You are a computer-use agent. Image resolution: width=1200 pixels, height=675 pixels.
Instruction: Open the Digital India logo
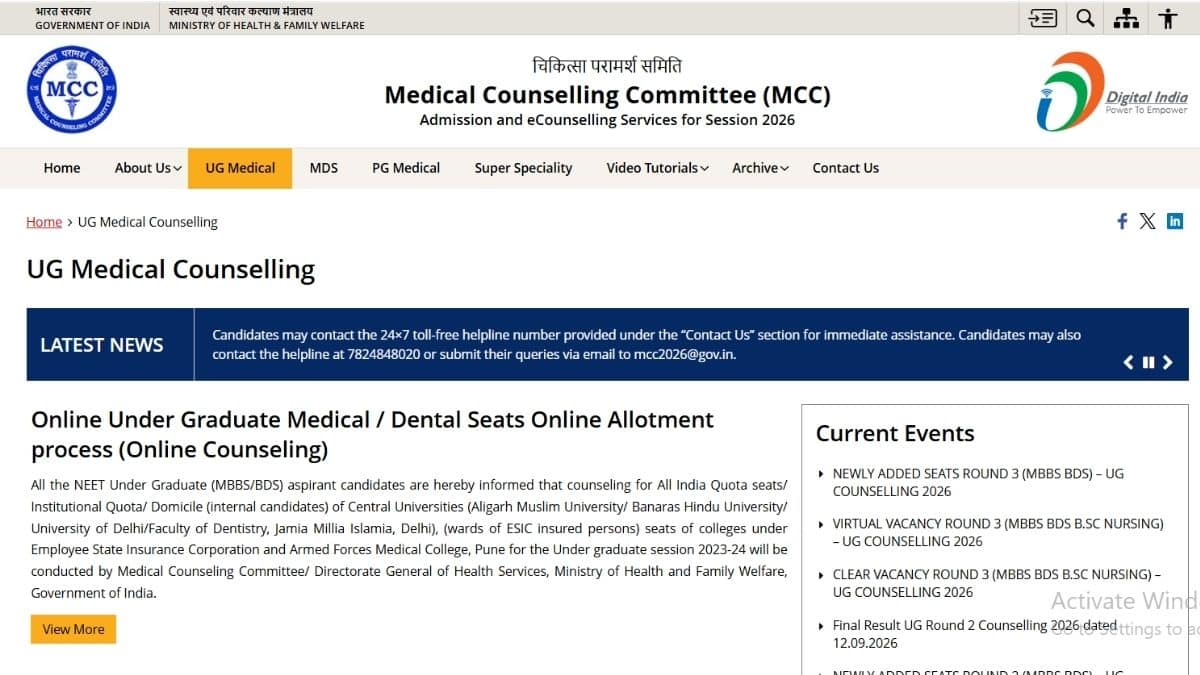tap(1112, 92)
